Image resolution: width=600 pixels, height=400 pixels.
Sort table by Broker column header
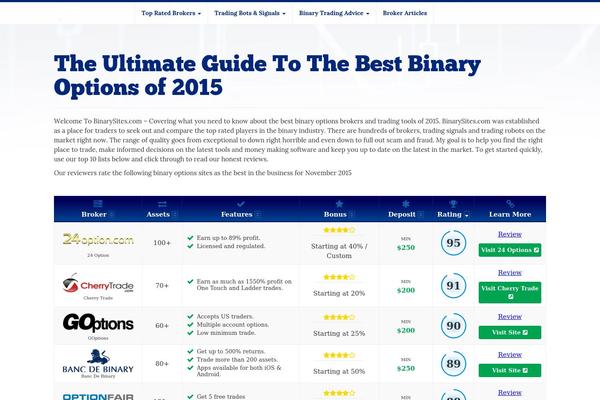[x=98, y=214]
